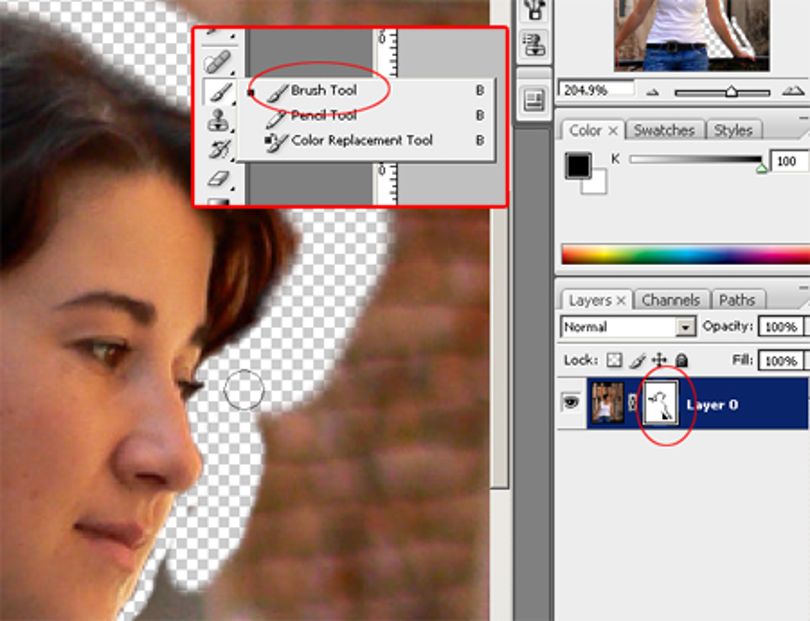Click the lock all padlock icon
Viewport: 810px width, 621px height.
click(x=681, y=360)
